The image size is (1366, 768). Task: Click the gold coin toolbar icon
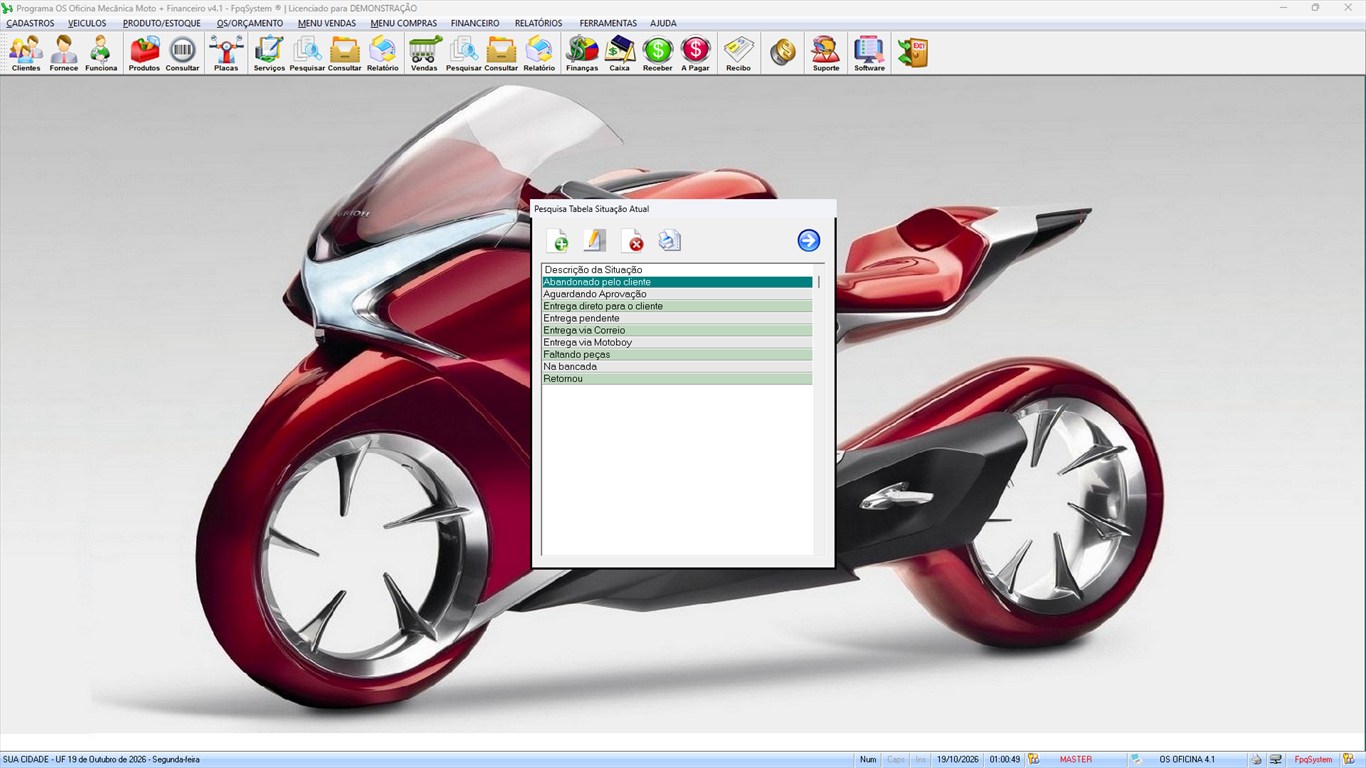click(x=783, y=53)
